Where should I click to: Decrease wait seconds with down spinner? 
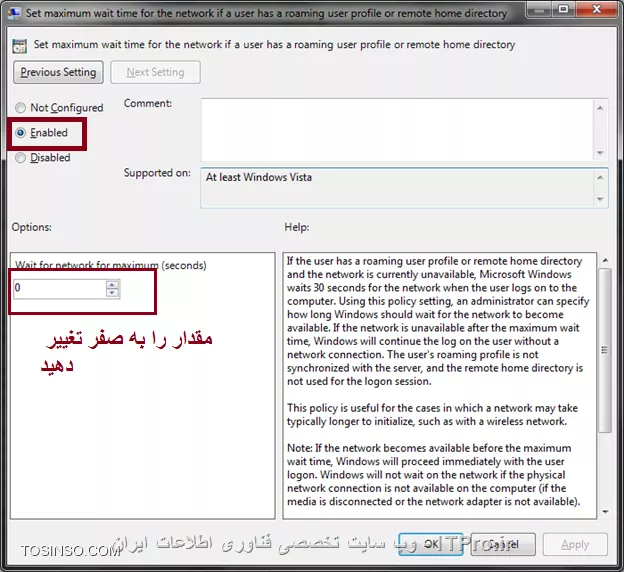112,293
